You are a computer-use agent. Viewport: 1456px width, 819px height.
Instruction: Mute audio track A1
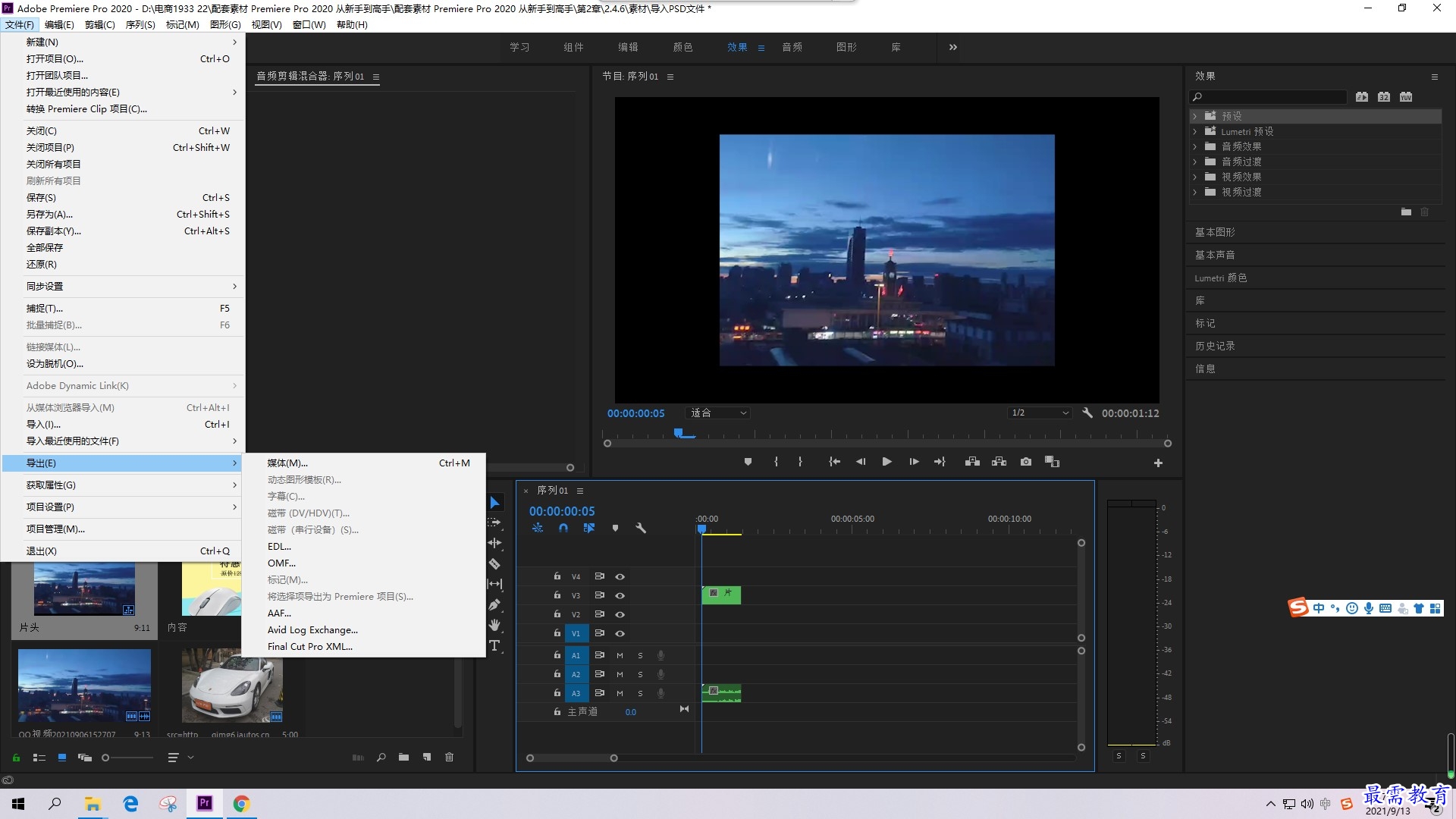(x=620, y=655)
